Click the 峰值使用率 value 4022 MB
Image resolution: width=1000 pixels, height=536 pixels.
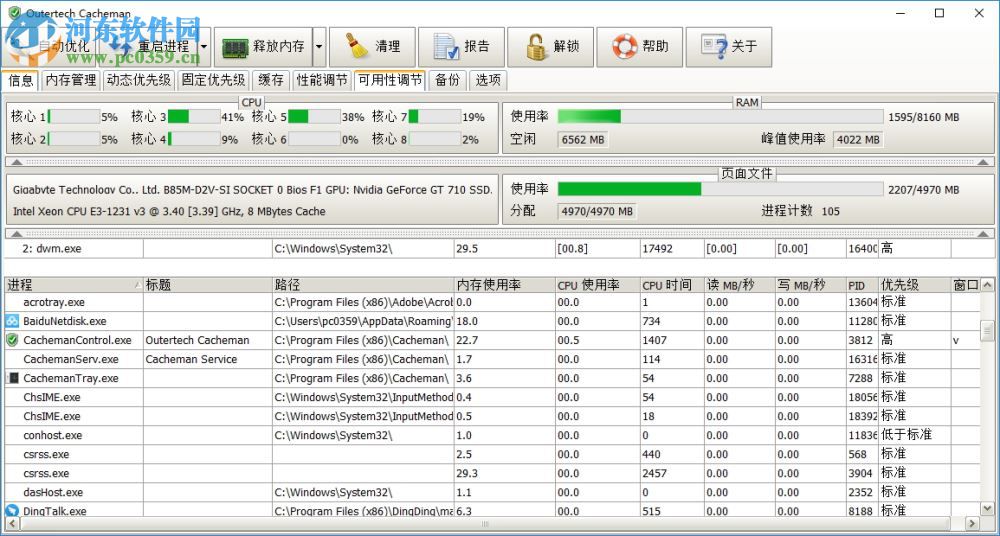pos(858,140)
